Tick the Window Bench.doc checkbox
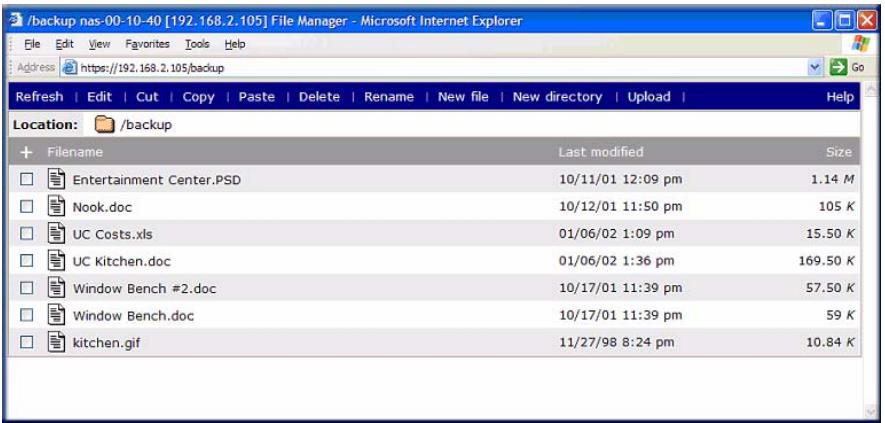885x423 pixels. click(27, 315)
